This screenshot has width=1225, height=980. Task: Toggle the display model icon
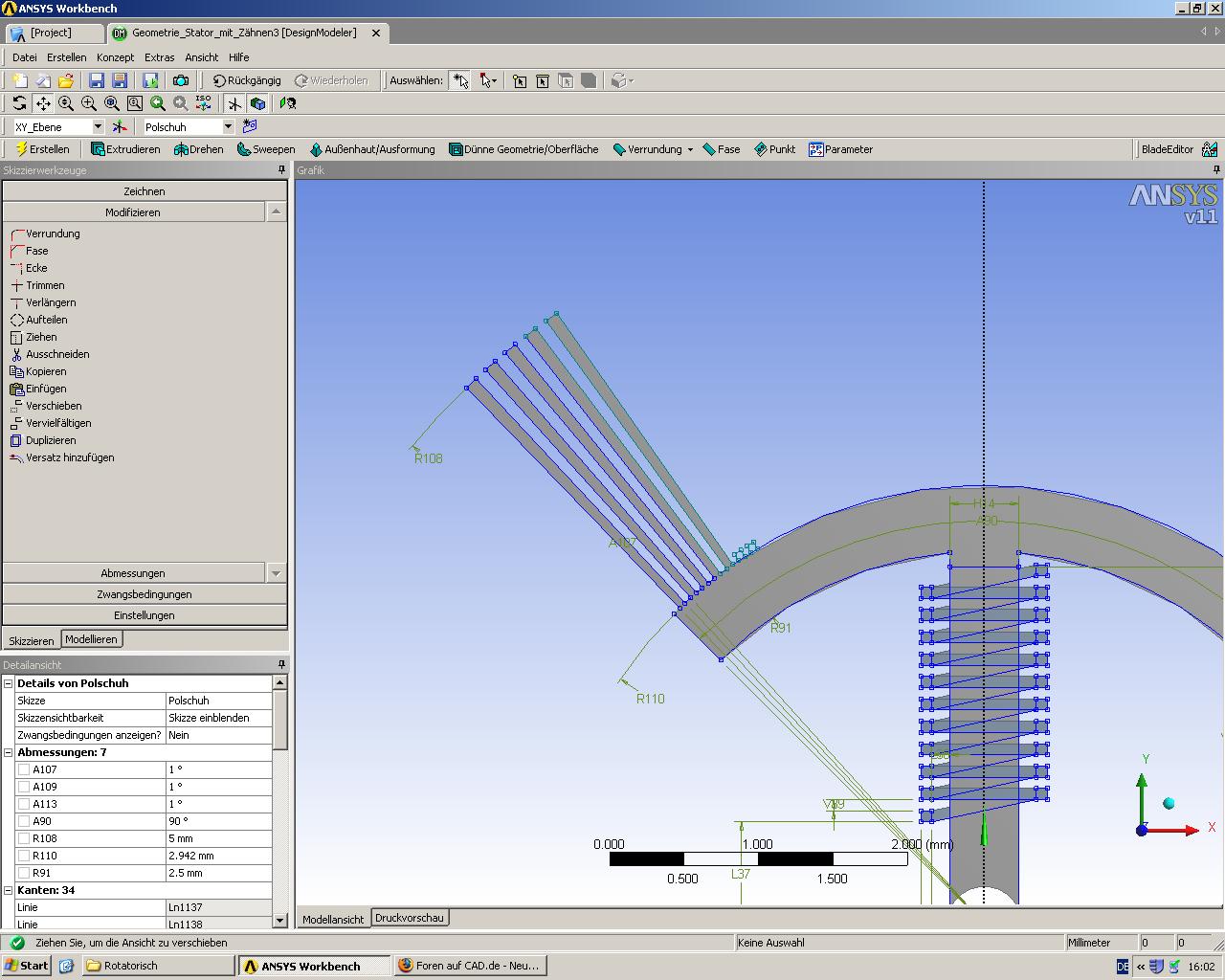(257, 103)
